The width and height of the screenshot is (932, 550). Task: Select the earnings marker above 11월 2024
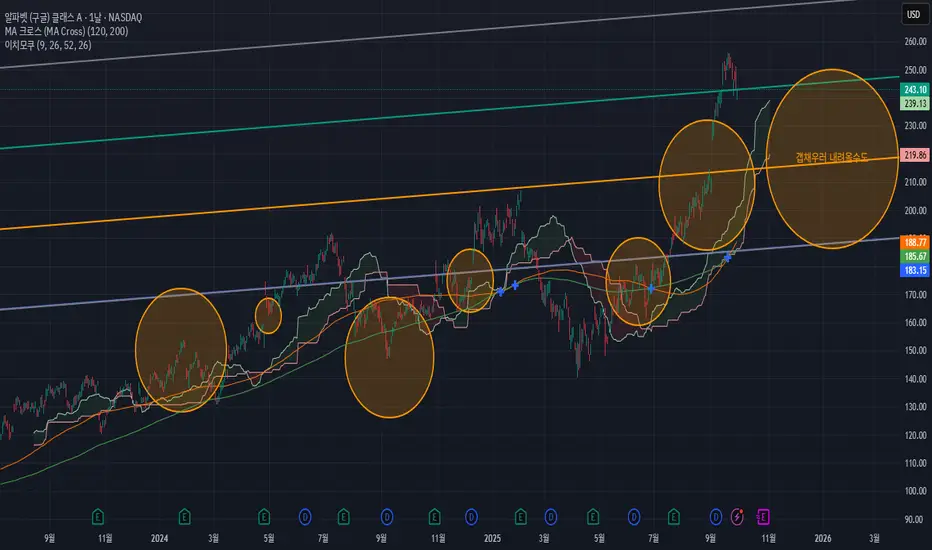point(434,517)
